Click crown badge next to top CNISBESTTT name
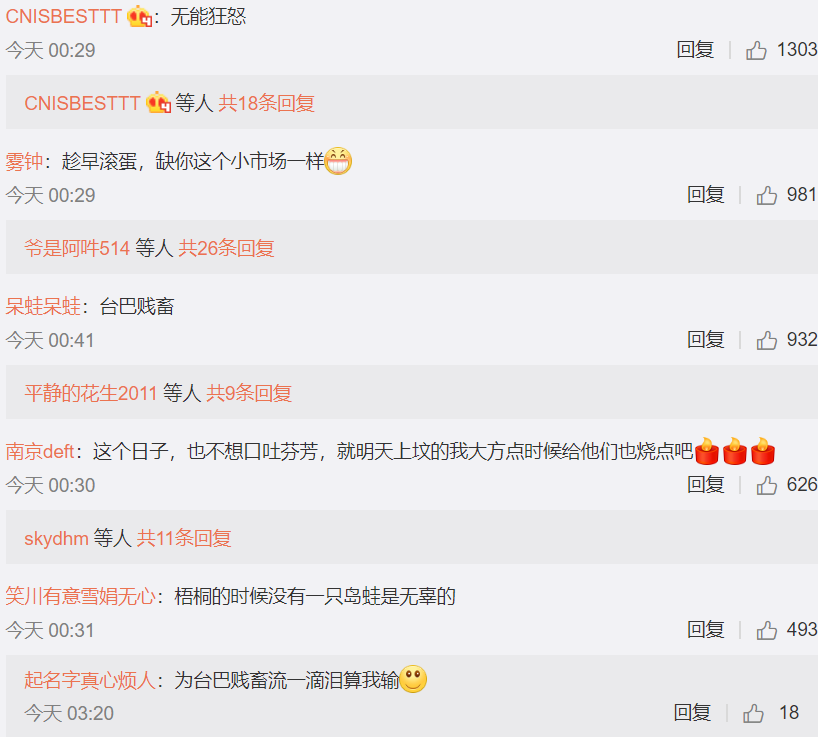This screenshot has height=737, width=818. click(x=139, y=17)
